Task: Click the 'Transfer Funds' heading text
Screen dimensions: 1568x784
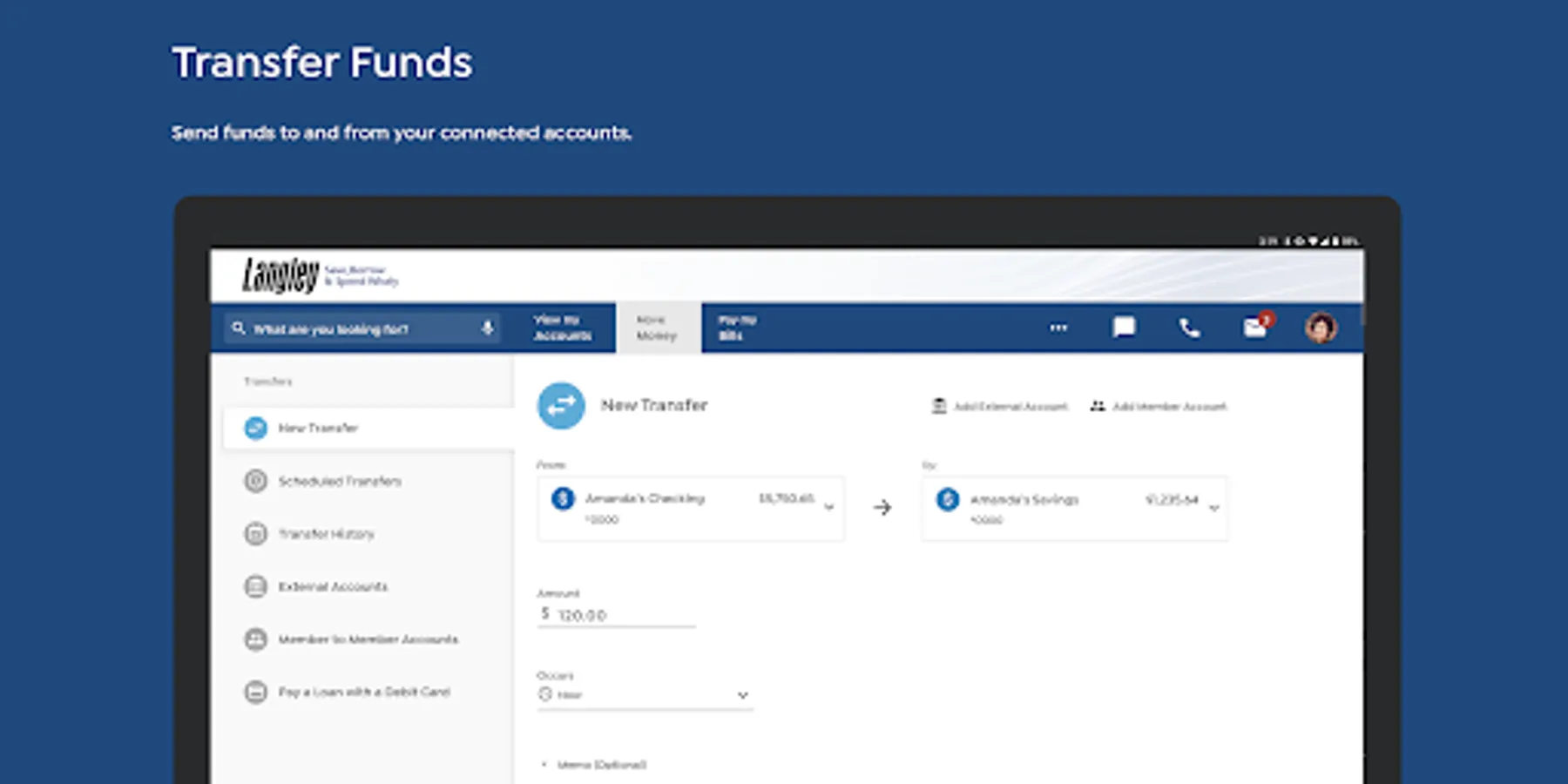Action: click(322, 63)
